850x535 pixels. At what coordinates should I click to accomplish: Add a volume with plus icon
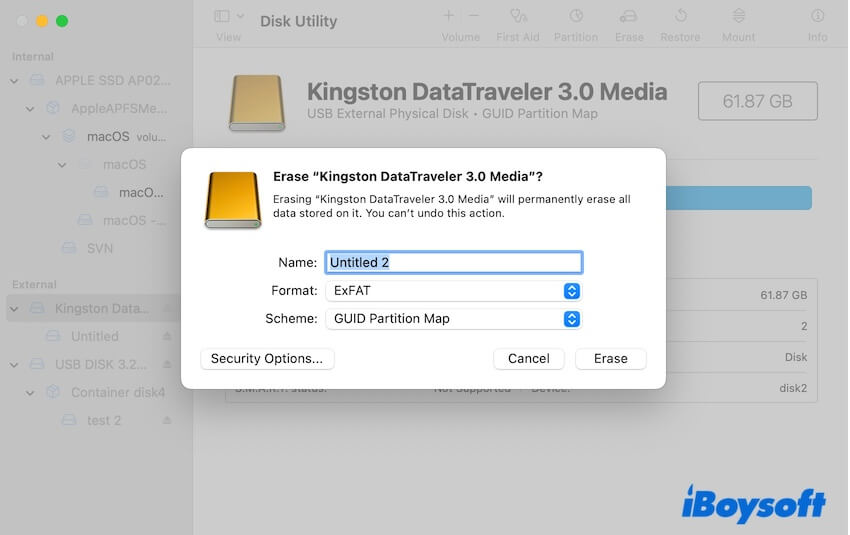[449, 16]
